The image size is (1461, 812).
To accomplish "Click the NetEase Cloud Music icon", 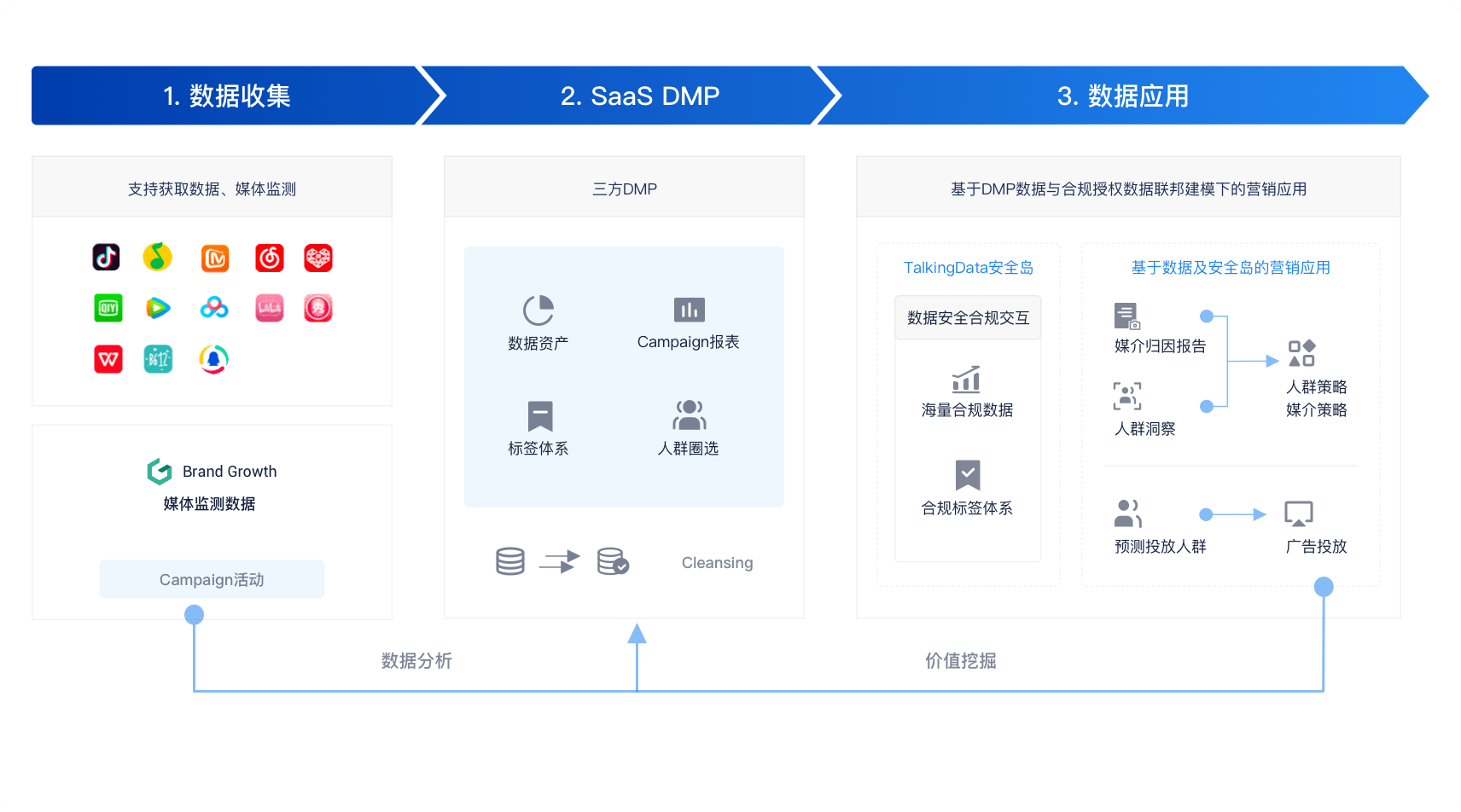I will [270, 258].
